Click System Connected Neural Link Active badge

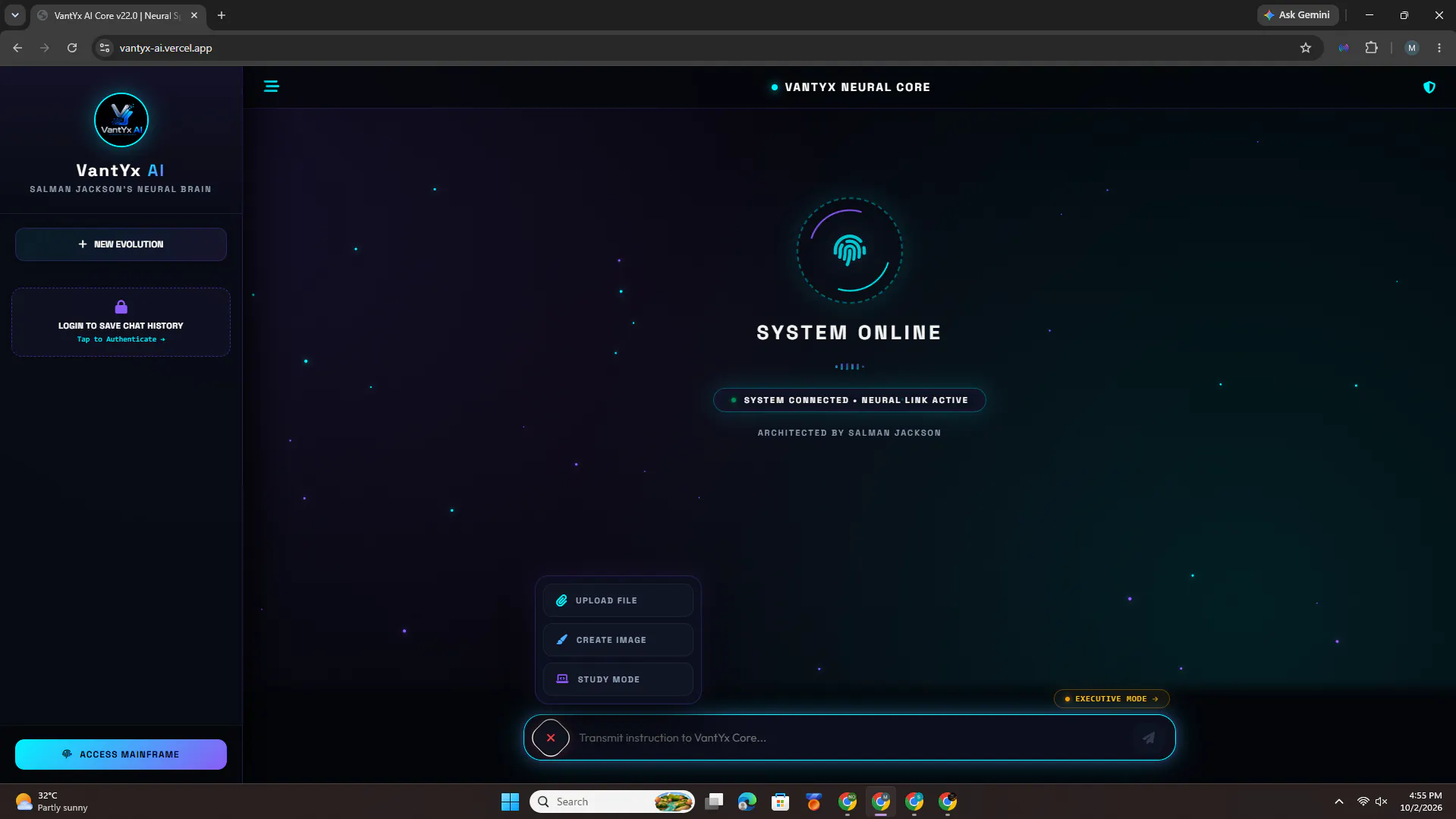point(849,400)
